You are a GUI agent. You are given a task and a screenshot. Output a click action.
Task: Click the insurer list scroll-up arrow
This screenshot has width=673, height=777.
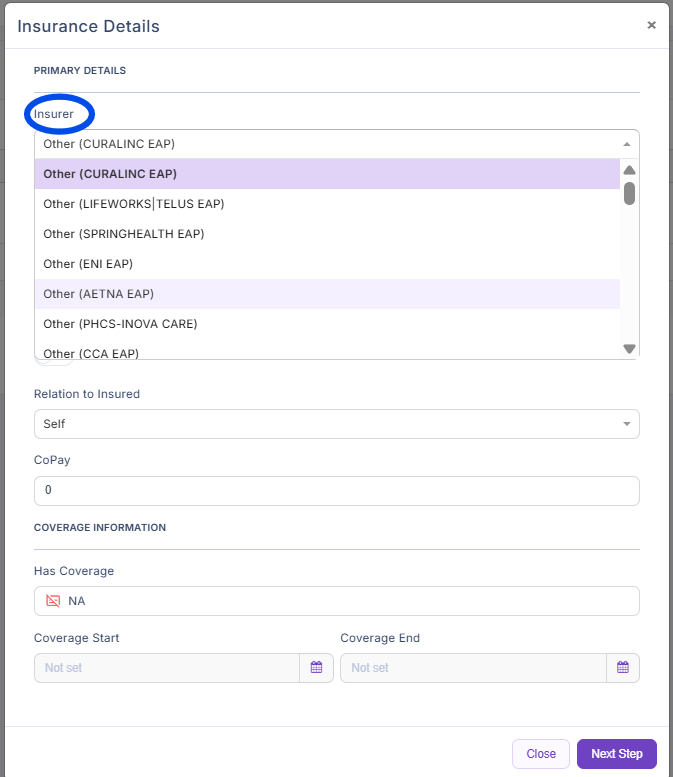pos(629,170)
